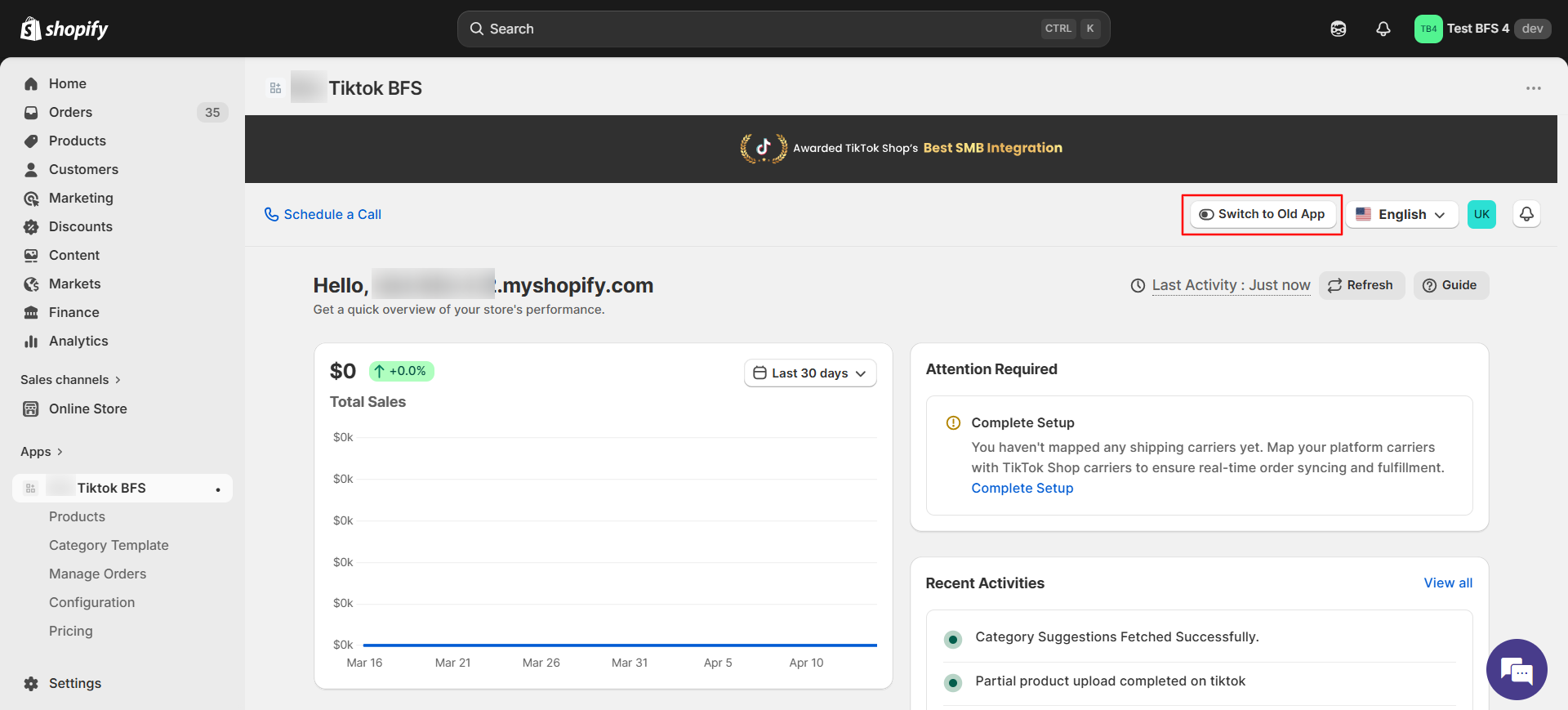Click the app notification bell icon
Viewport: 1568px width, 710px height.
[x=1526, y=214]
